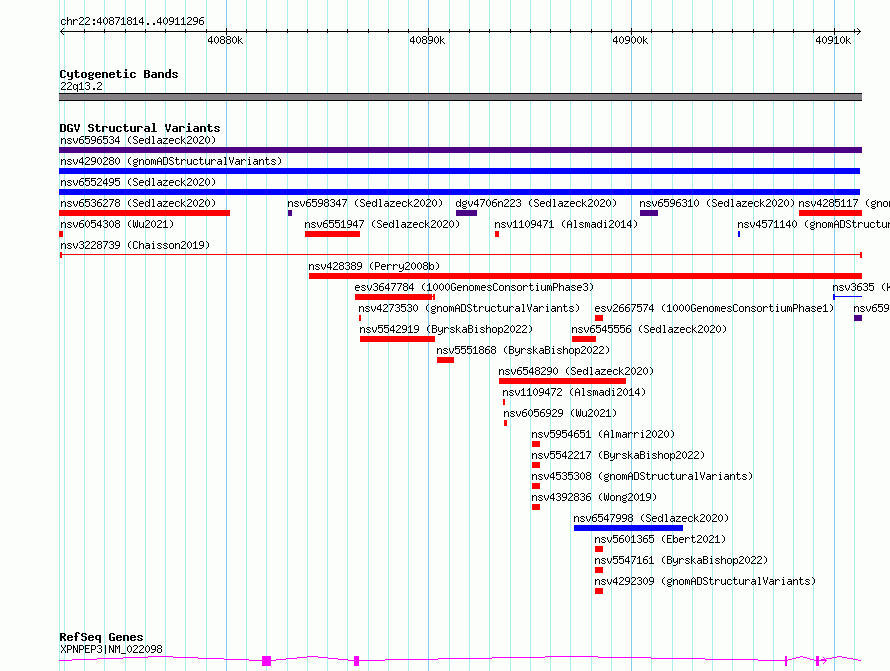The width and height of the screenshot is (890, 671).
Task: Click the DGV Structural Variants track title
Action: coord(140,128)
